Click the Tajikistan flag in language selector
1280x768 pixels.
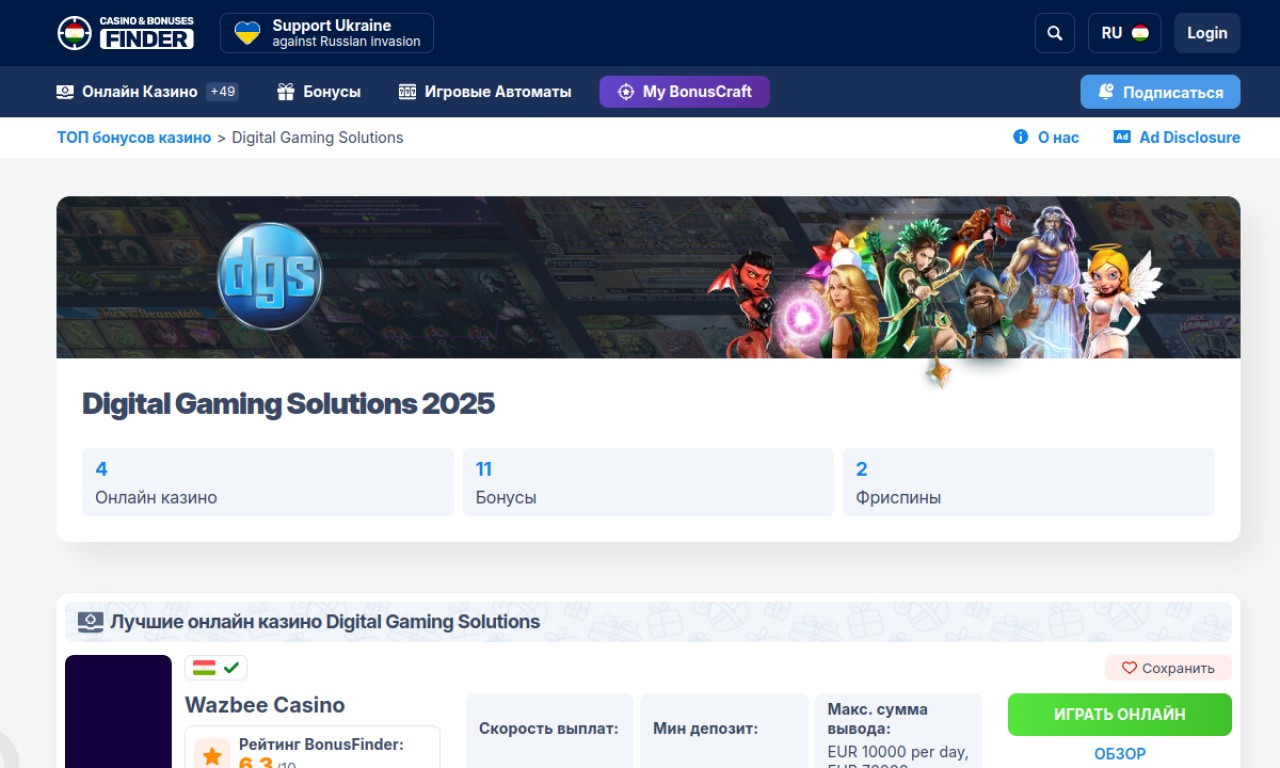pos(1140,33)
